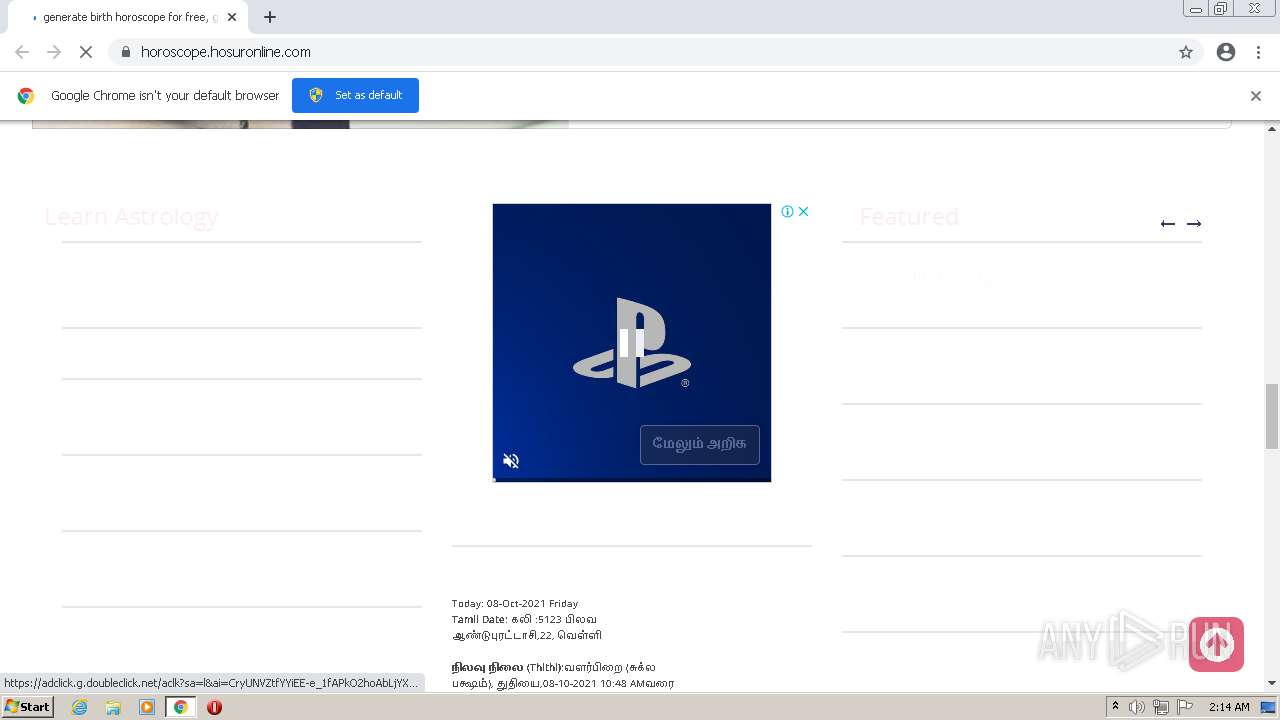Close the PlayStation advertisement
This screenshot has width=1280, height=720.
tap(803, 211)
